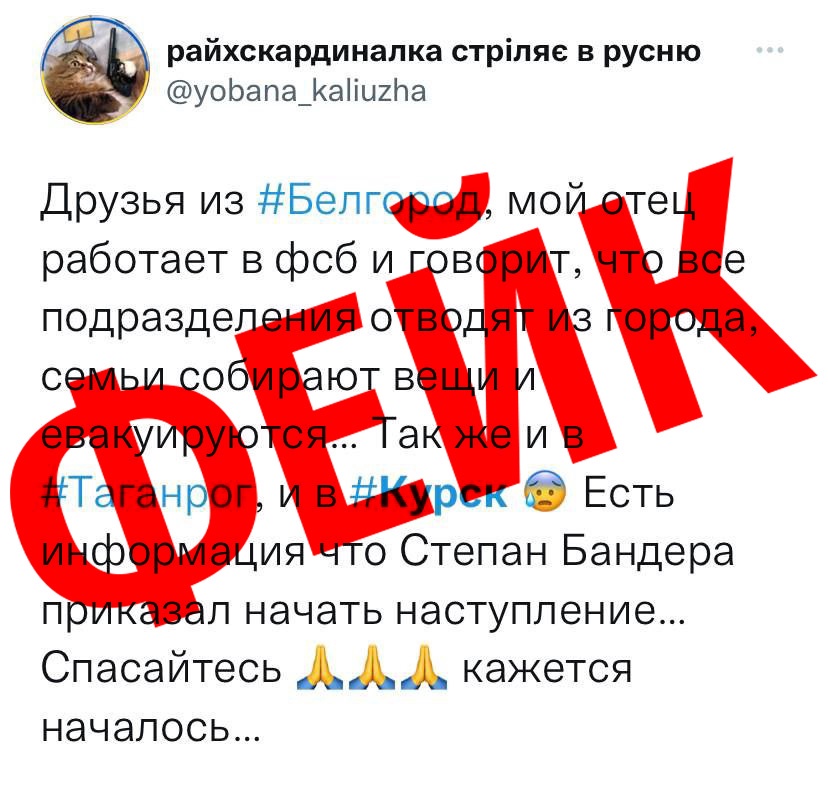Viewport: 828px width, 785px height.
Task: Click the fearful sweating face emoji
Action: (544, 491)
